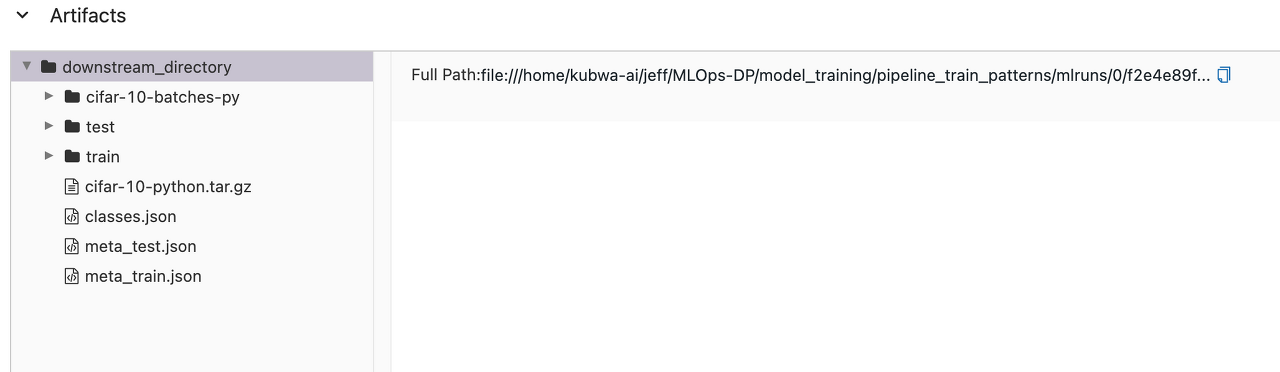Expand the test folder arrow
This screenshot has height=372, width=1280.
[49, 126]
